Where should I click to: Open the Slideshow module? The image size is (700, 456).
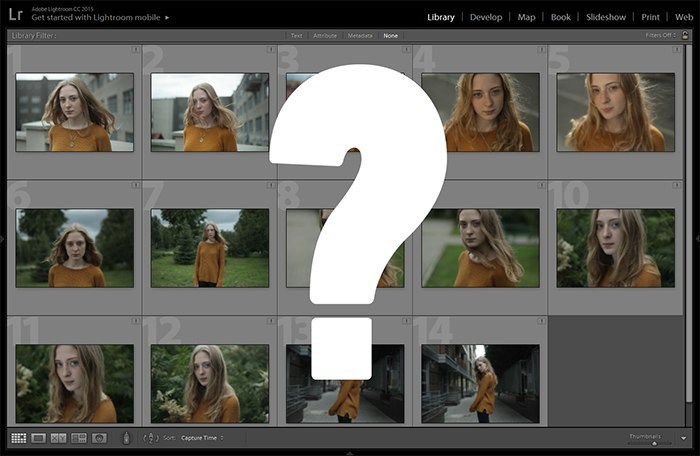(x=606, y=17)
